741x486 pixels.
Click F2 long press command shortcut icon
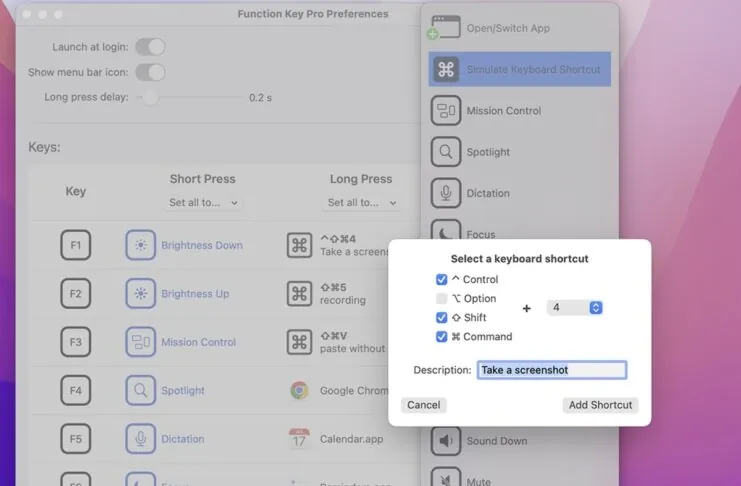click(300, 294)
